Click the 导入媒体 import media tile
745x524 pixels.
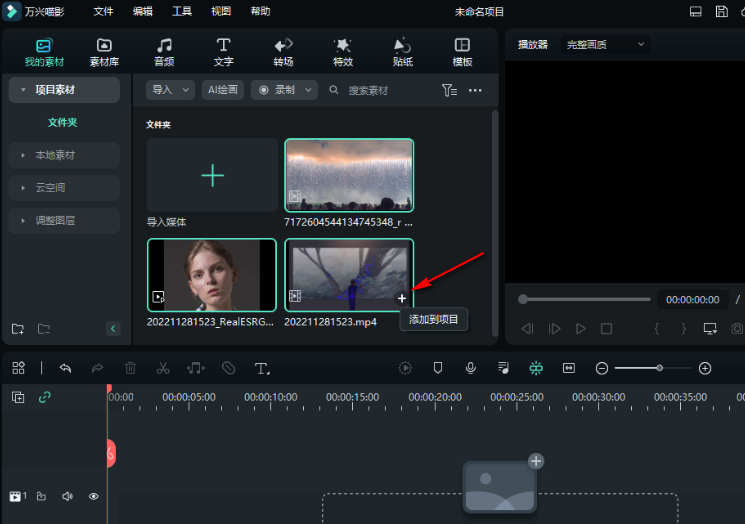point(212,176)
